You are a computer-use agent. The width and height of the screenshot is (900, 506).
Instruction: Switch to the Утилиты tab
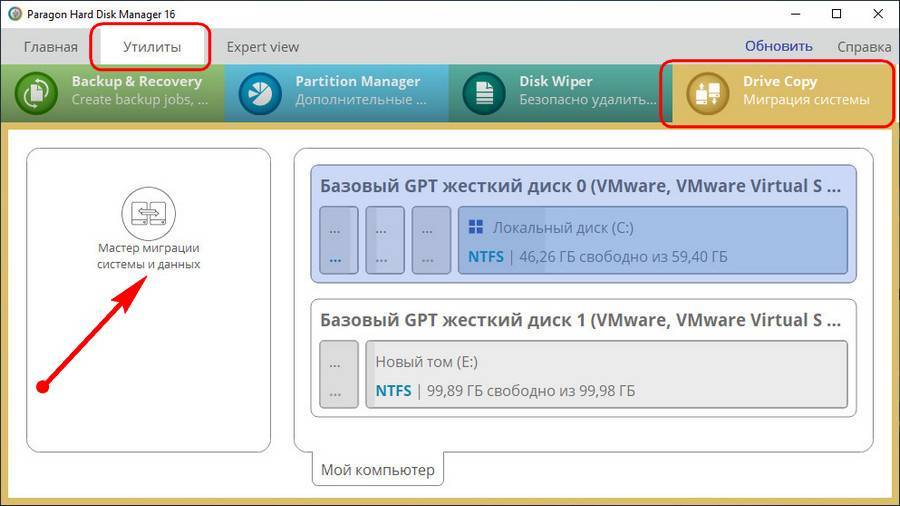[x=152, y=47]
